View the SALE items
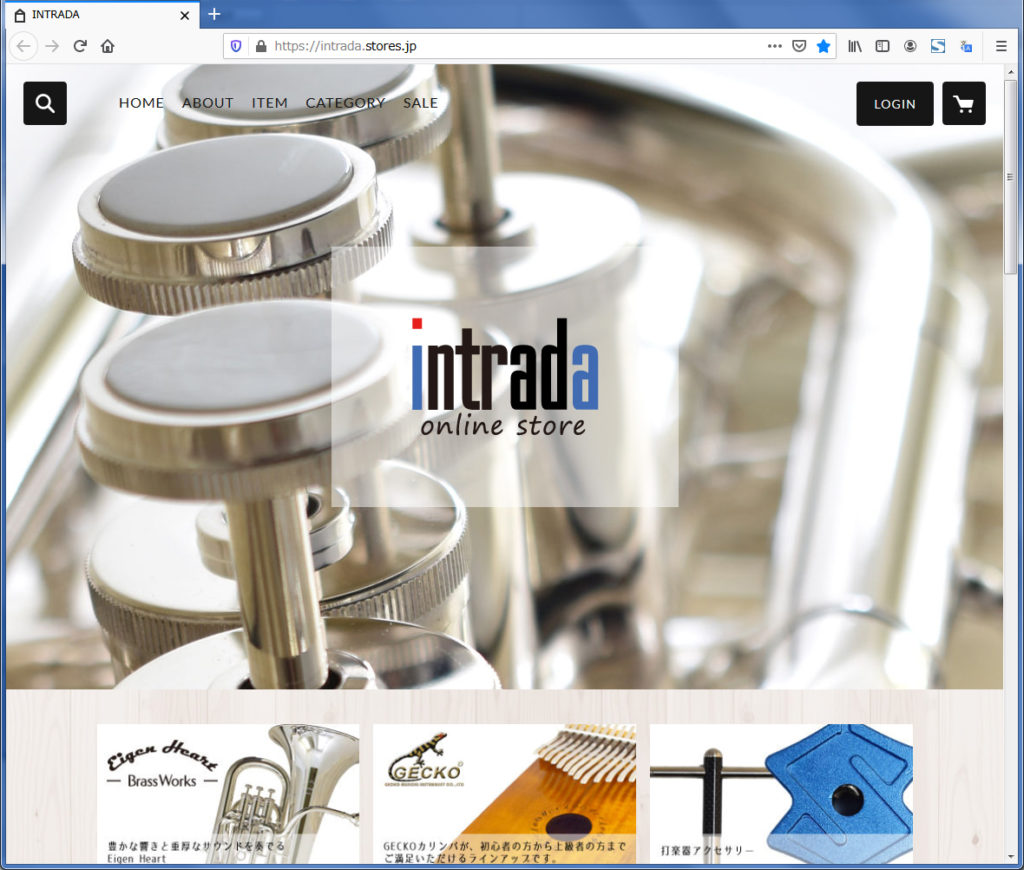Screen dimensions: 1024x870 (421, 103)
